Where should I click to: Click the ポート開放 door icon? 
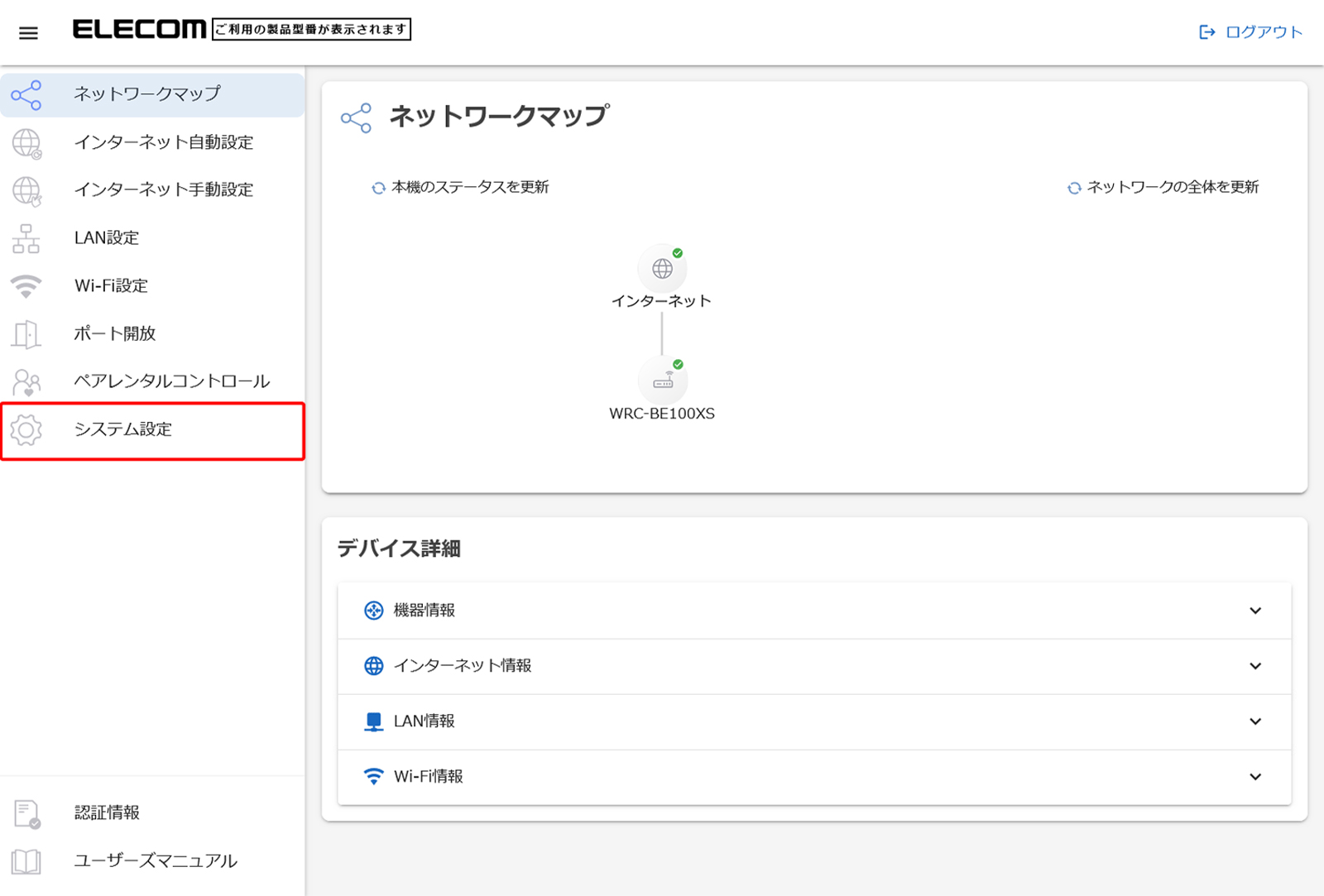pyautogui.click(x=26, y=334)
